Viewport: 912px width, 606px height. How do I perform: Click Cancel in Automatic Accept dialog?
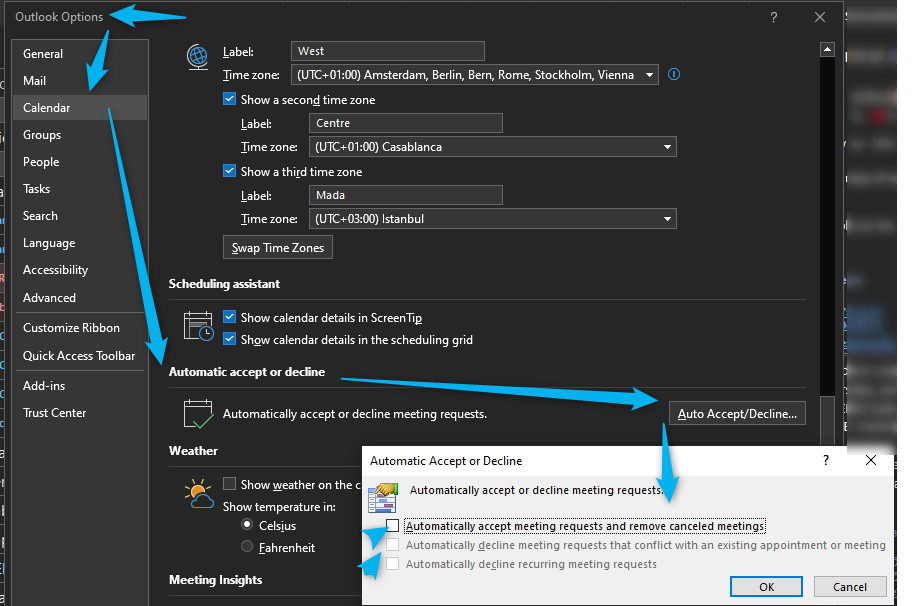(x=850, y=587)
